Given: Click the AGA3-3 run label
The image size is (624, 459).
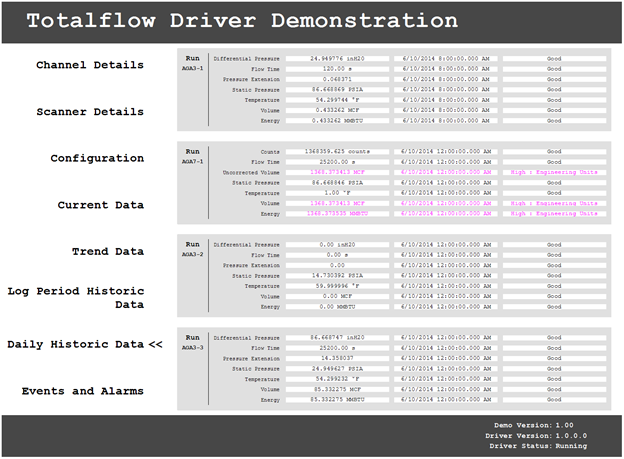Looking at the screenshot, I should coord(193,348).
